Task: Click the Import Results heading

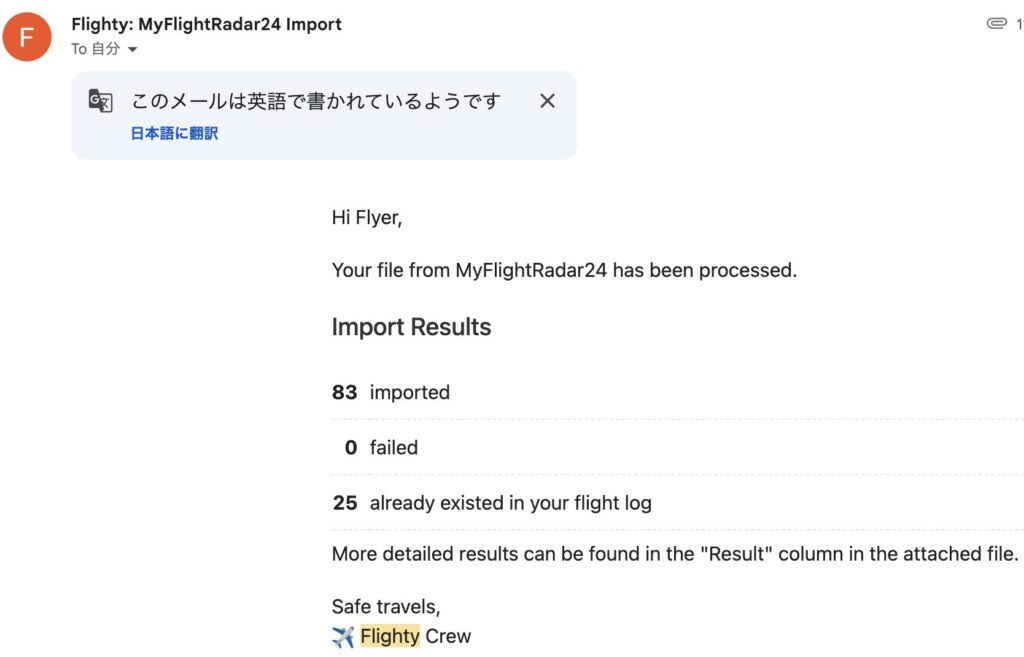Action: pyautogui.click(x=411, y=327)
